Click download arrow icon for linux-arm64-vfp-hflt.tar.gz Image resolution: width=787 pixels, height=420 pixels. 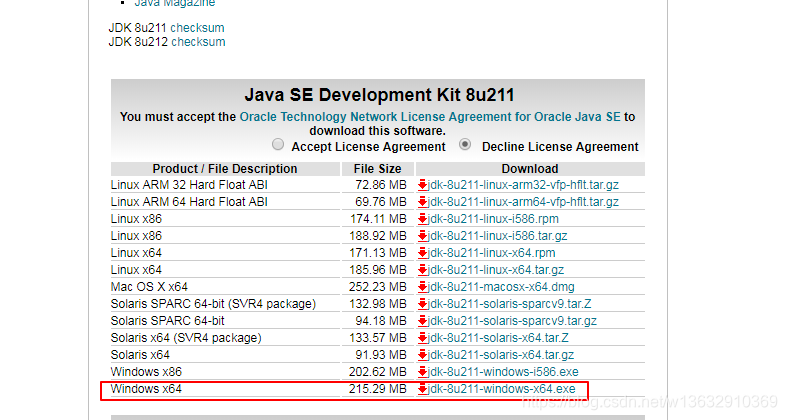[423, 202]
